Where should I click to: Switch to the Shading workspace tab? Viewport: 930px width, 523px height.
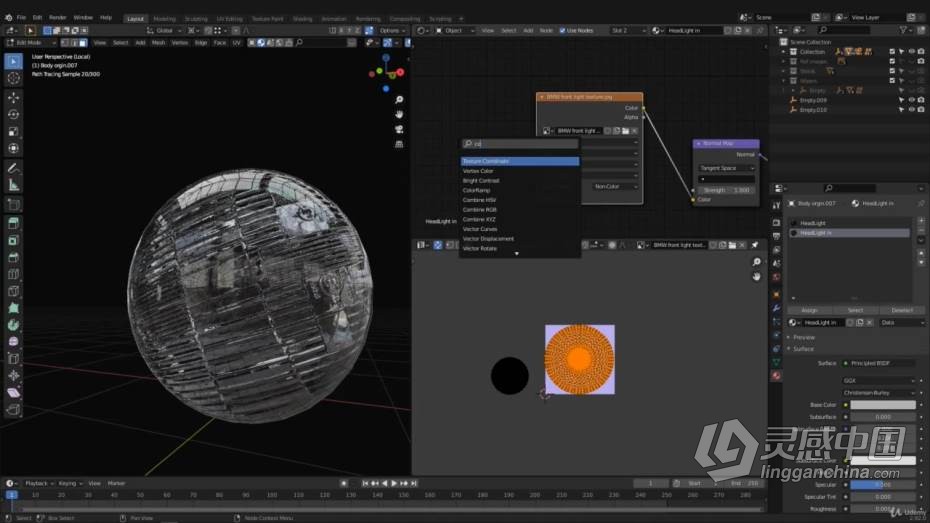click(x=302, y=18)
